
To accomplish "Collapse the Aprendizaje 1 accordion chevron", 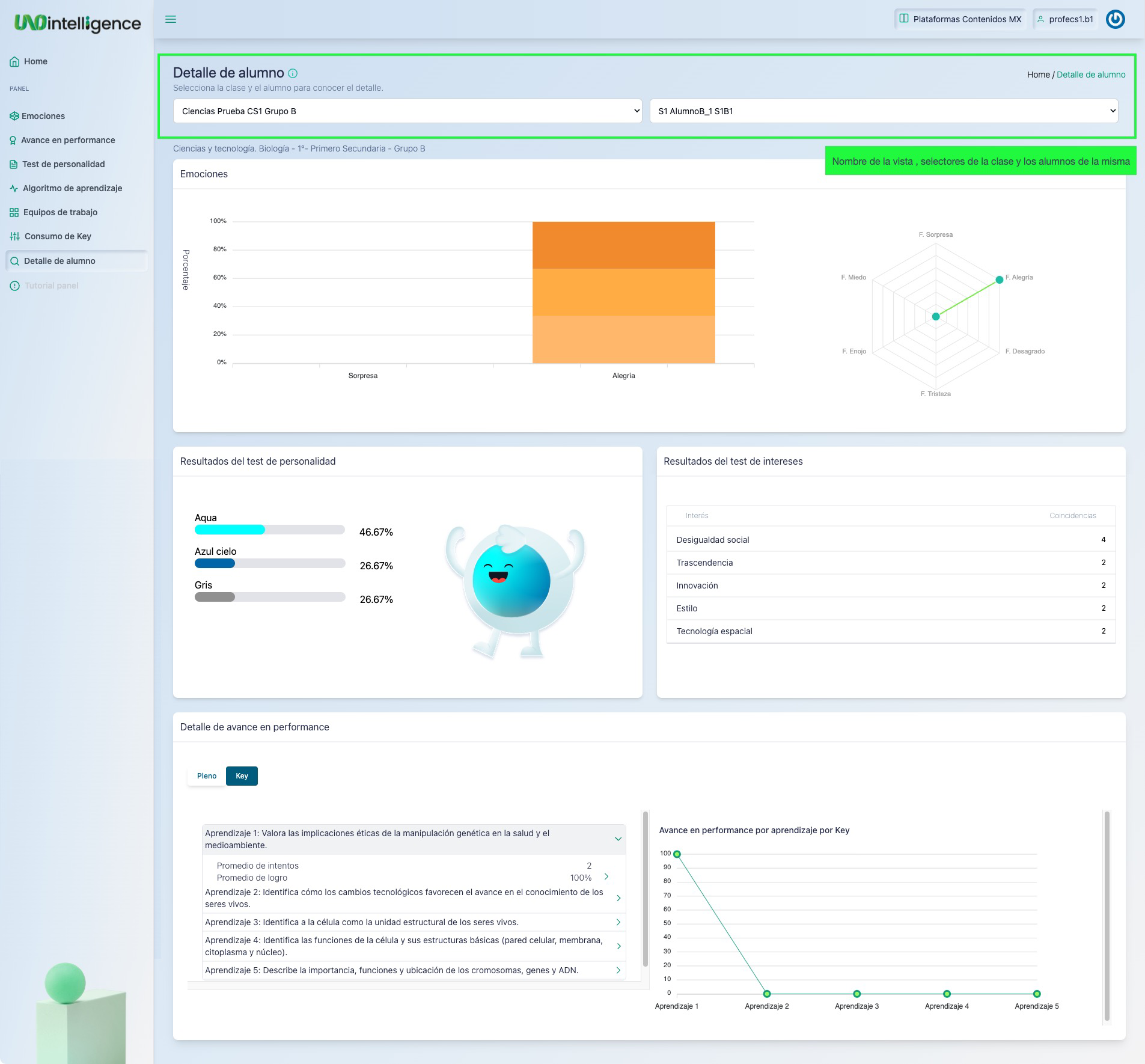I will click(x=618, y=839).
